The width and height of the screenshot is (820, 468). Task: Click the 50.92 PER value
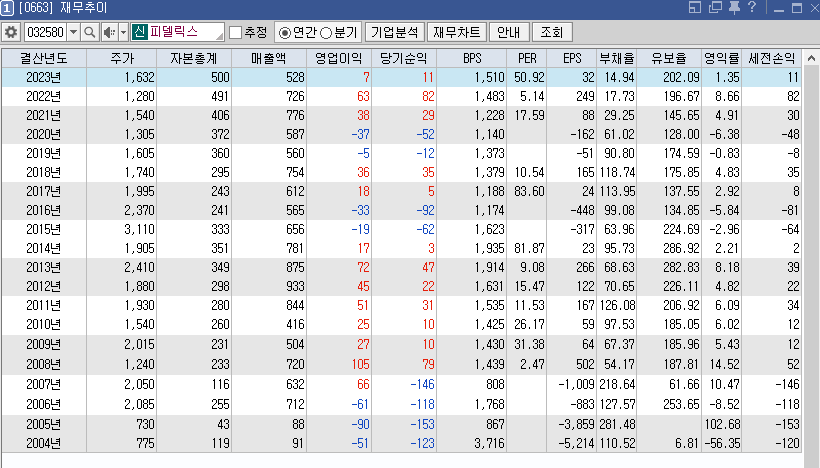tap(529, 77)
